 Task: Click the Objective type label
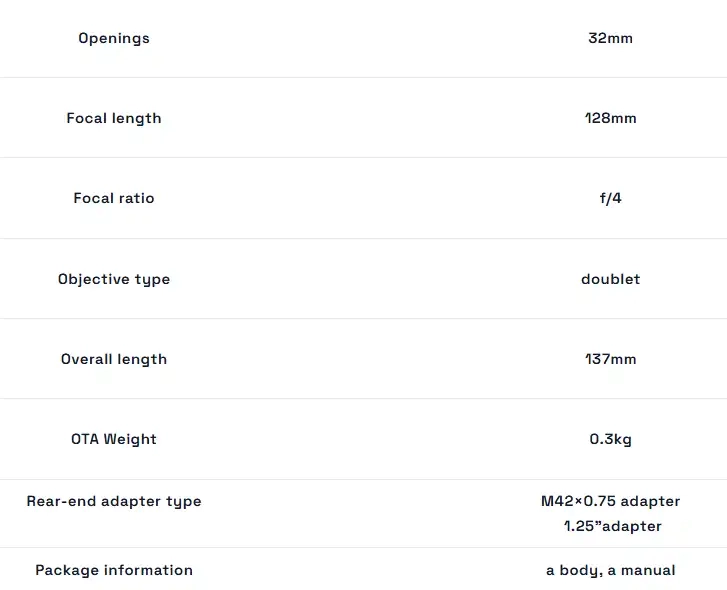point(114,279)
